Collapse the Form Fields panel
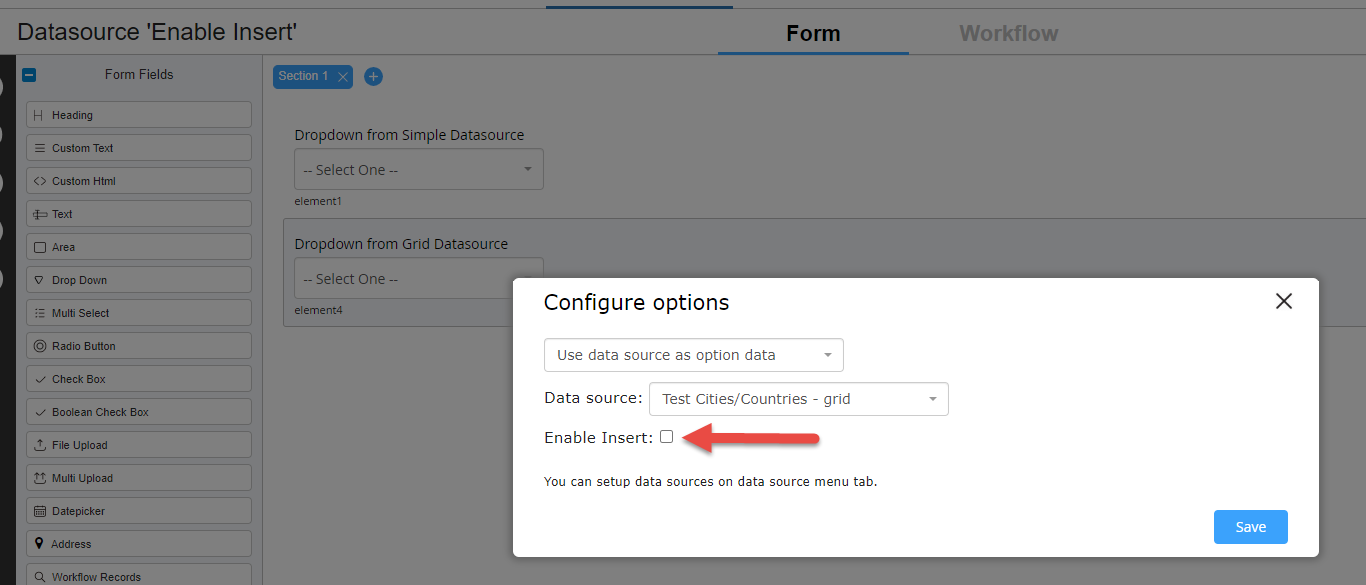Image resolution: width=1366 pixels, height=585 pixels. point(29,74)
